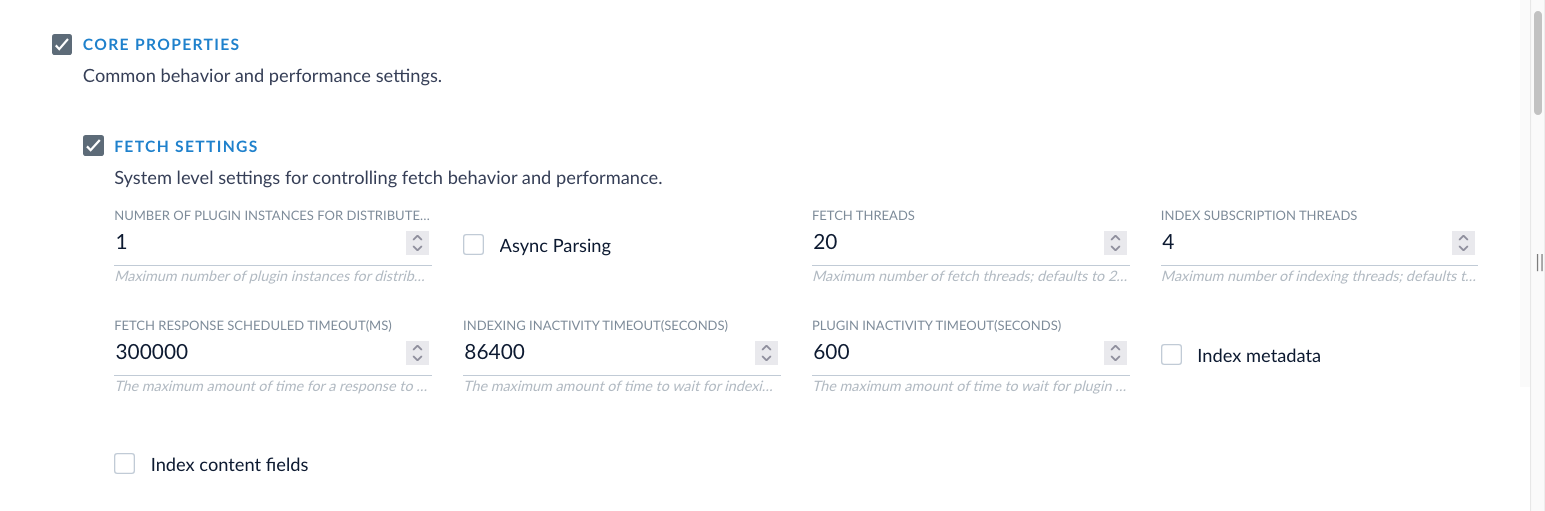Select the Fetch Response Timeout field 300000

(x=260, y=352)
